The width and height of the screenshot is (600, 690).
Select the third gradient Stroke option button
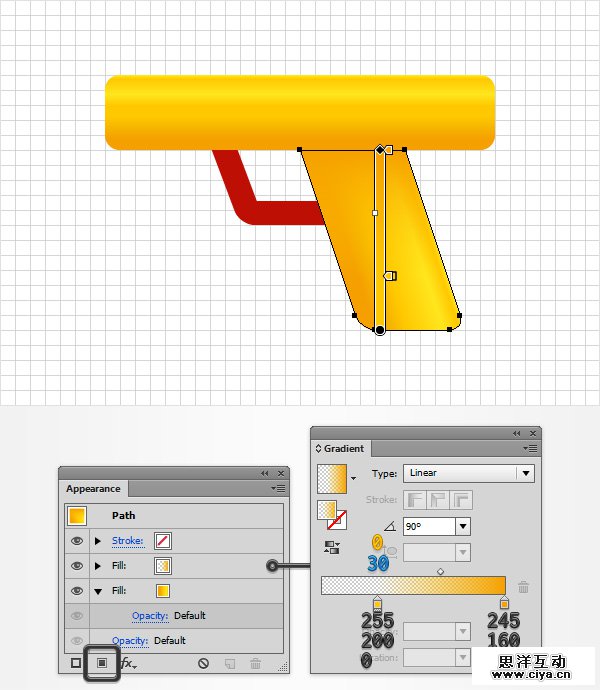click(x=461, y=500)
